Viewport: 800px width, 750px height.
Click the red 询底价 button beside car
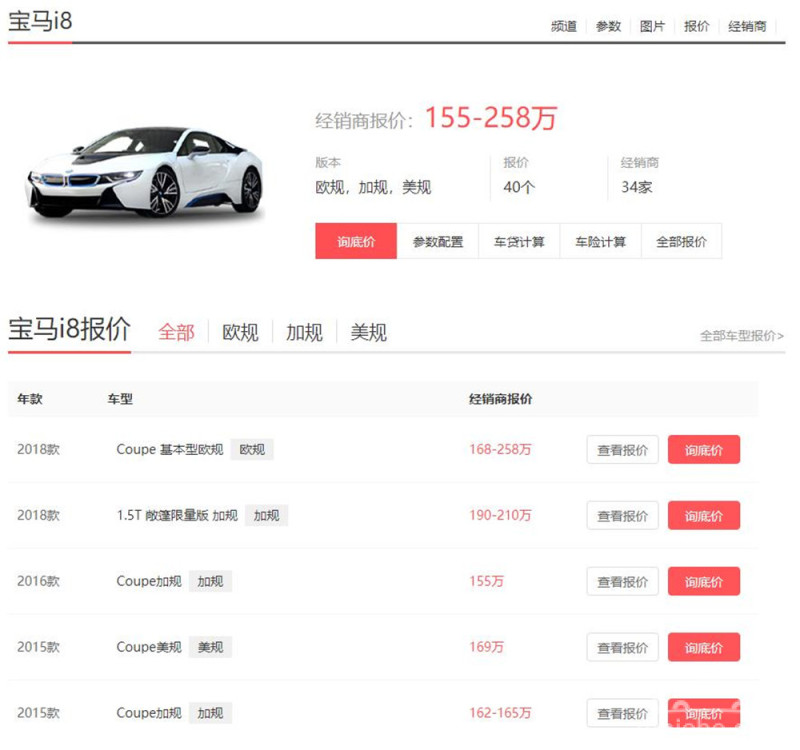click(x=356, y=241)
